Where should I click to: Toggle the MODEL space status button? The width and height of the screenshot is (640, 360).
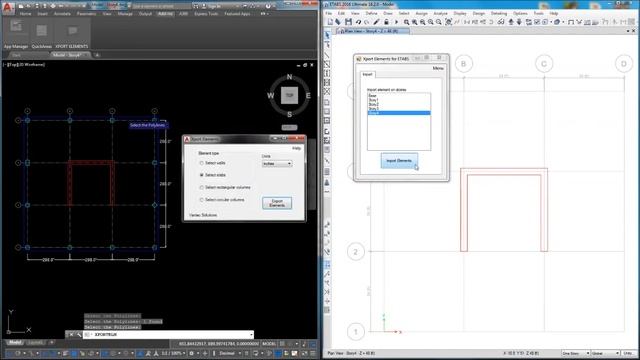pyautogui.click(x=269, y=344)
